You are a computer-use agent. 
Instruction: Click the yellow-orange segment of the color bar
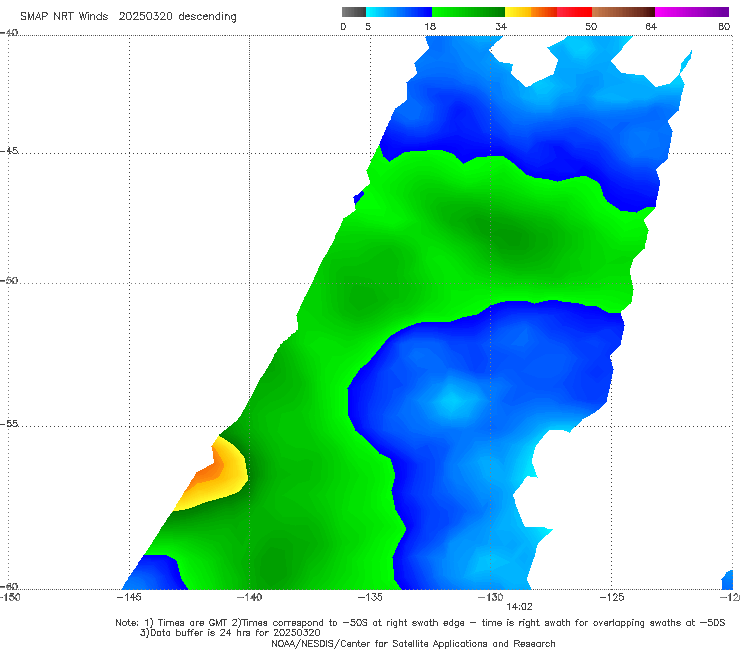coord(531,12)
